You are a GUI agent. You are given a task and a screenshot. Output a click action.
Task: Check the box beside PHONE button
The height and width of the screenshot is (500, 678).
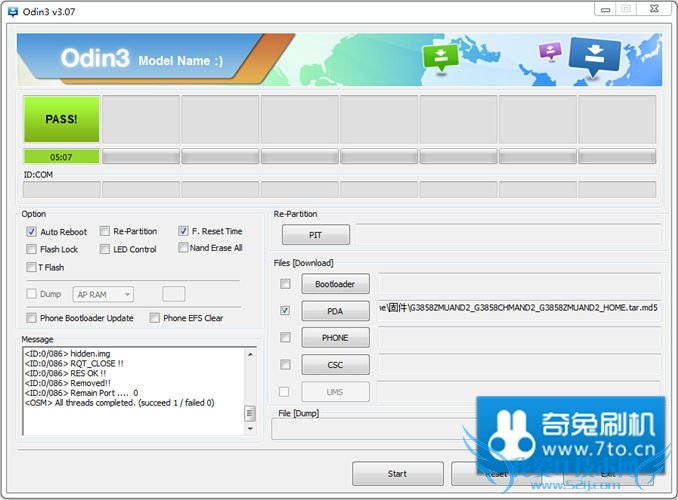tap(285, 337)
